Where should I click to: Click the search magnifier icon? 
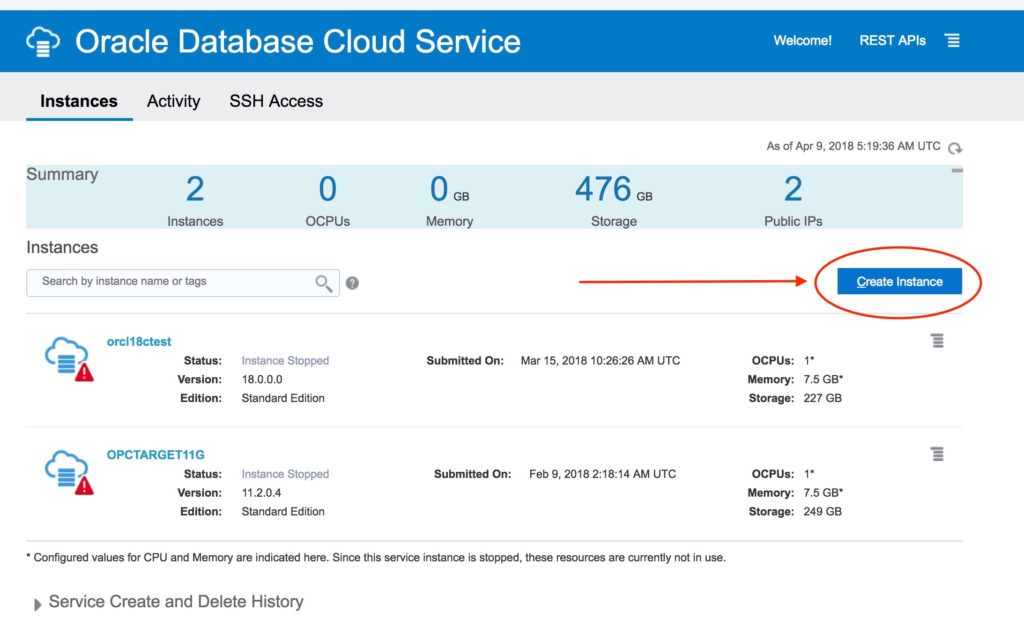(x=324, y=283)
